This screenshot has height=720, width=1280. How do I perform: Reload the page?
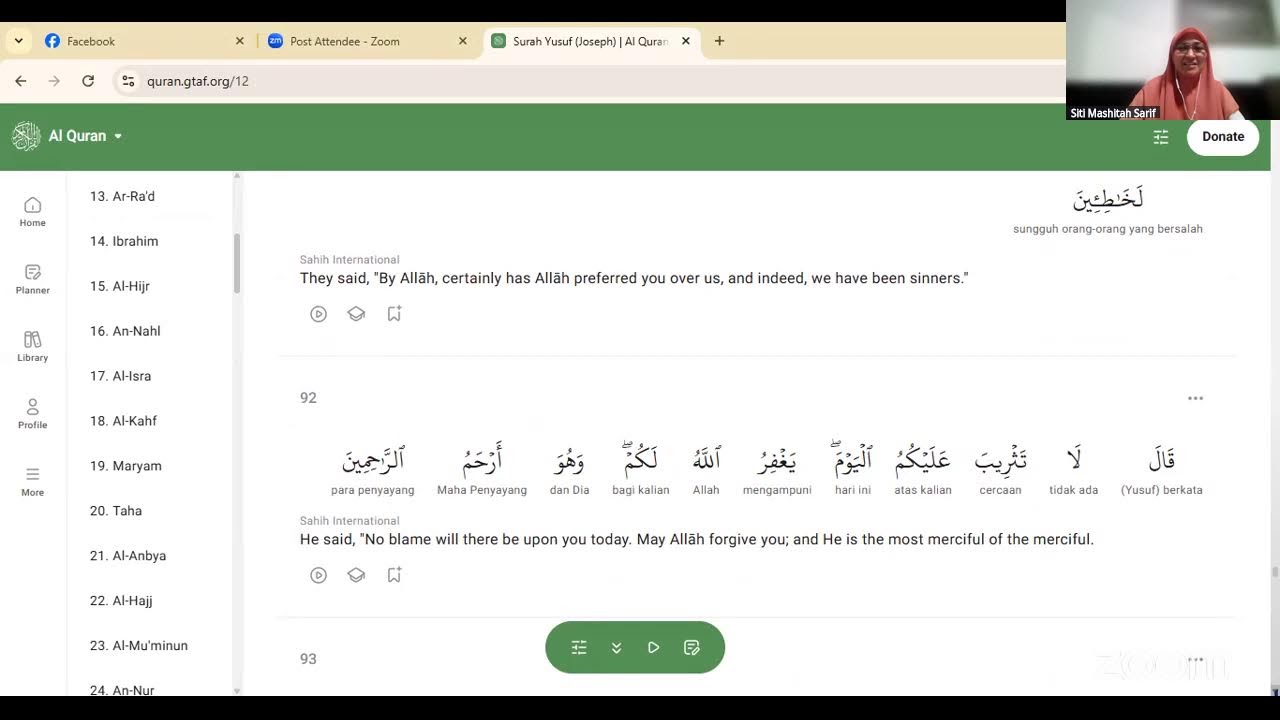point(88,81)
